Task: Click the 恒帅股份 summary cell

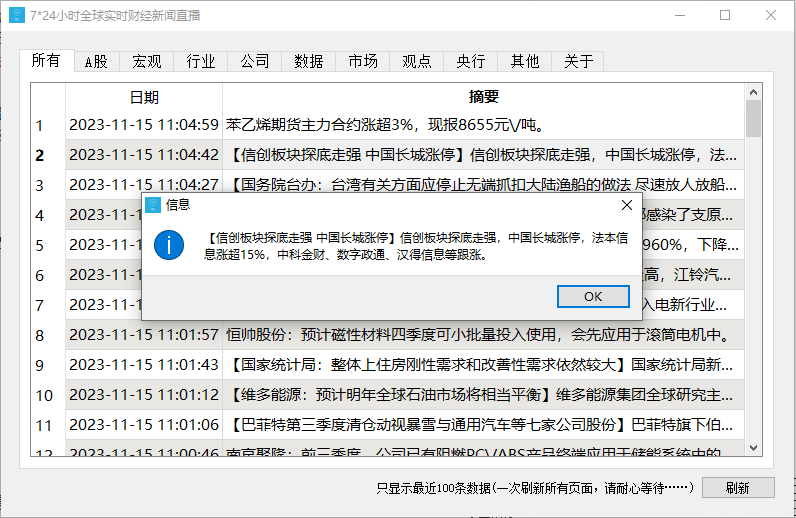Action: click(x=483, y=335)
